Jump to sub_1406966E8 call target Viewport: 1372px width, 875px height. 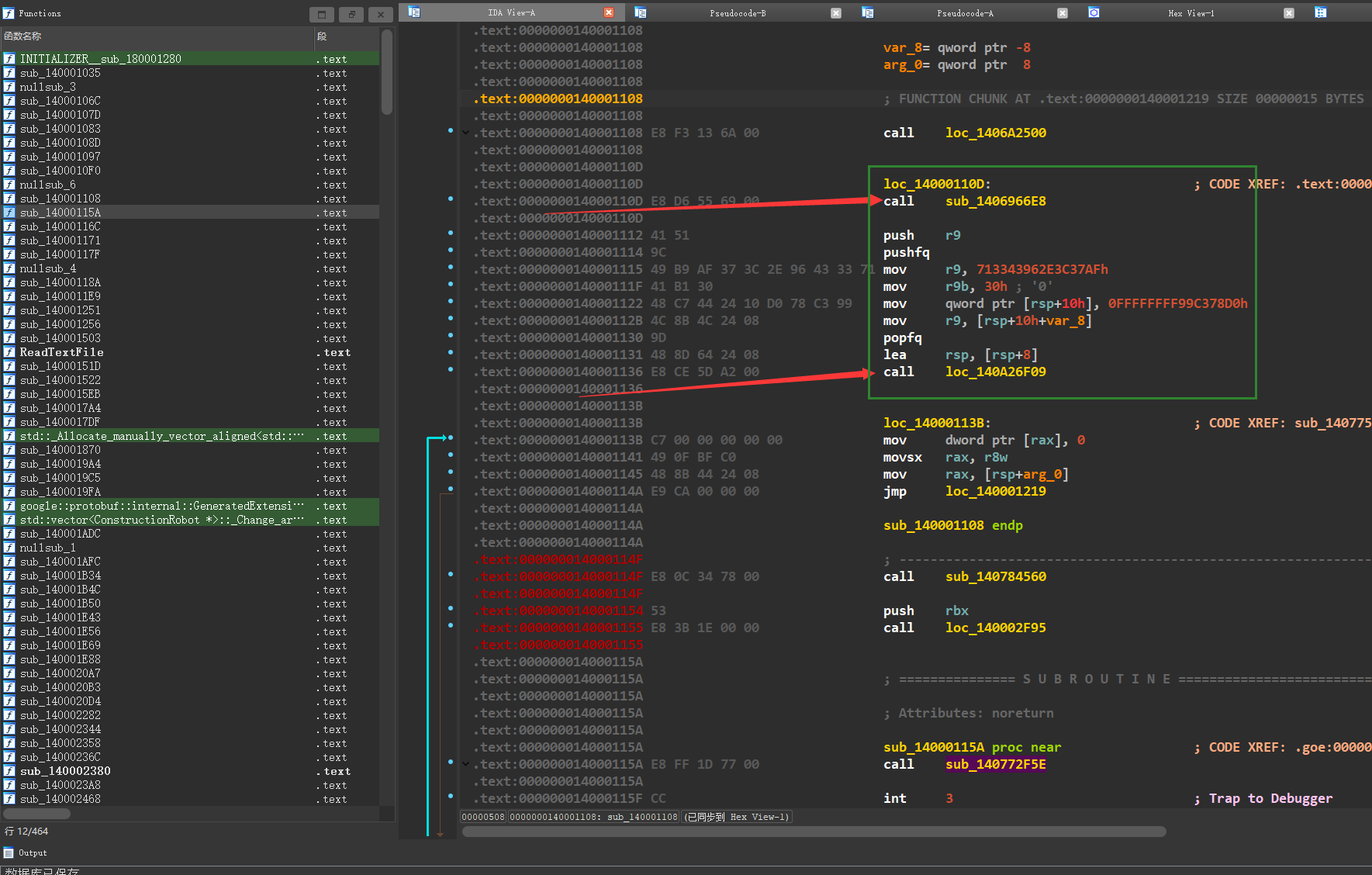(995, 201)
